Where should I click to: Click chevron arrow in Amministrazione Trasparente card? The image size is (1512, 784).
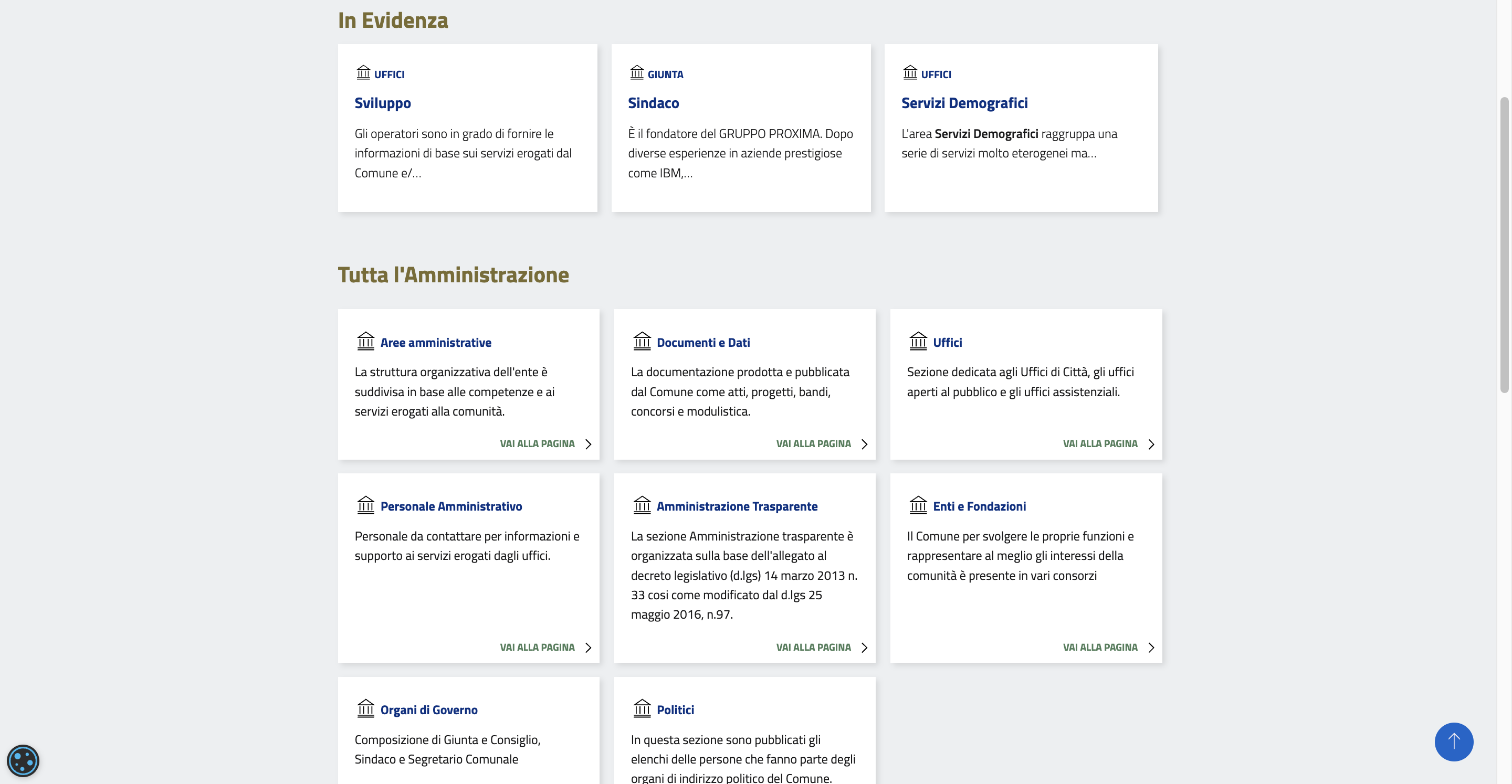click(x=864, y=648)
